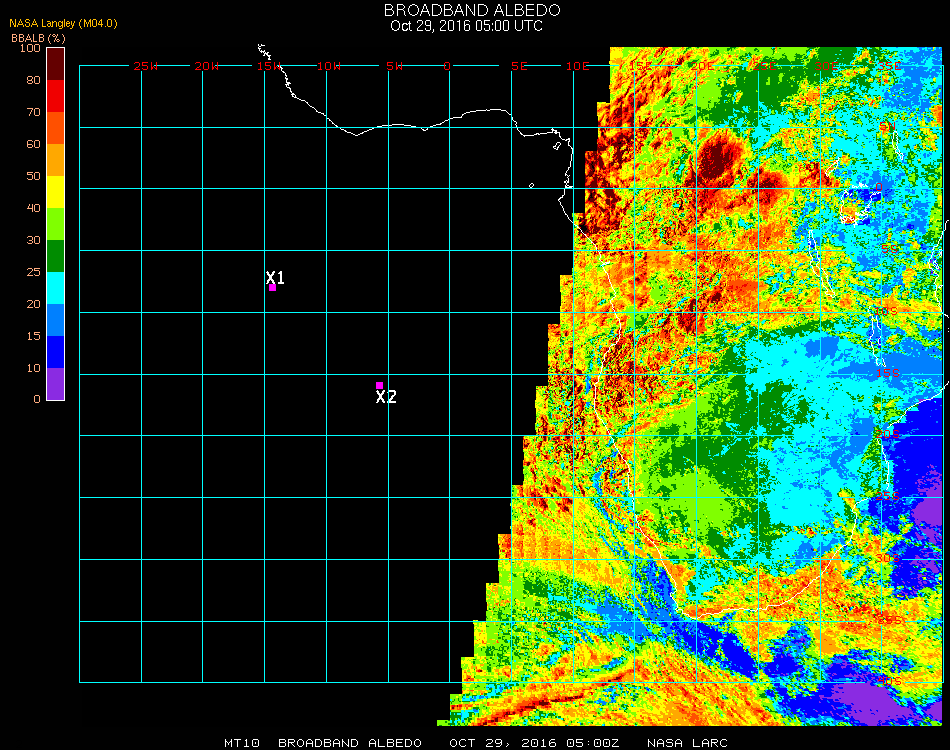The width and height of the screenshot is (950, 750).
Task: Click the 25 value on the color scale
Action: pyautogui.click(x=33, y=272)
